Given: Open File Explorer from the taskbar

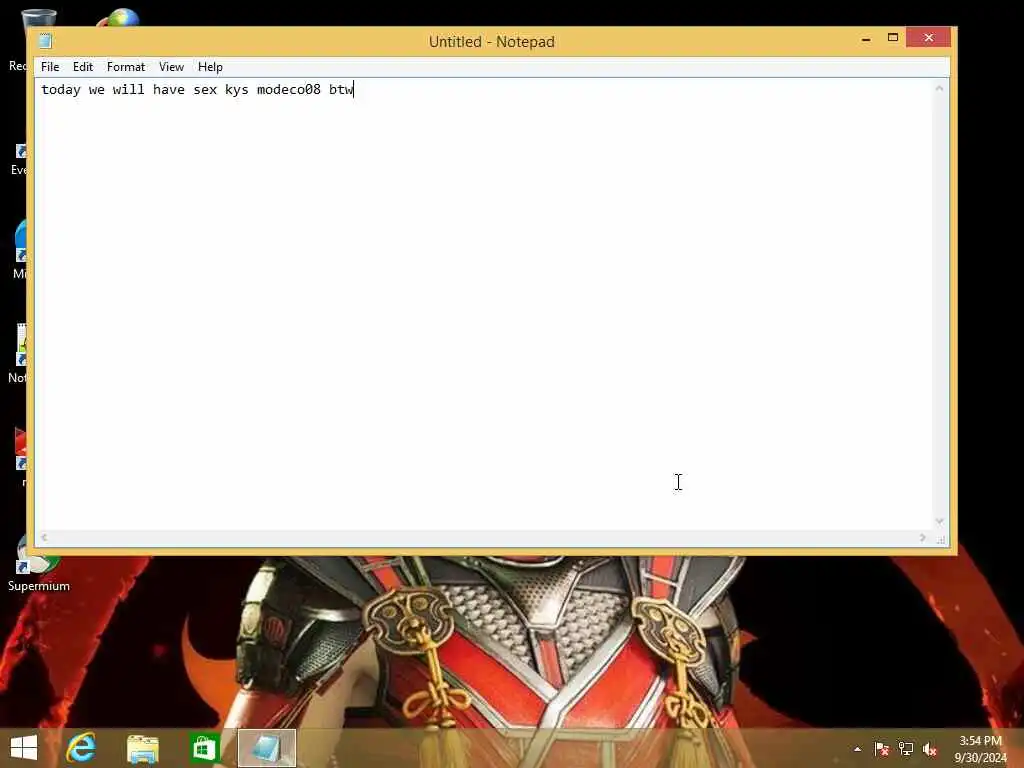Looking at the screenshot, I should click(x=142, y=748).
